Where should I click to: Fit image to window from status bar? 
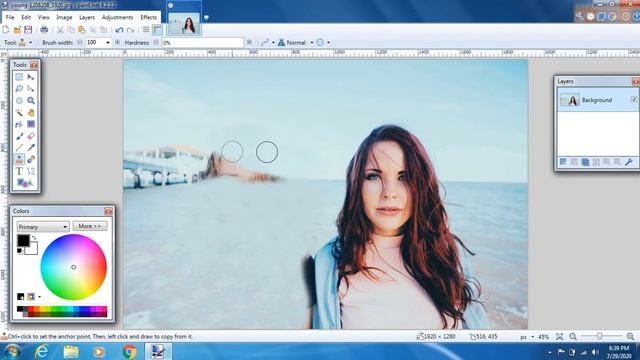pos(560,337)
